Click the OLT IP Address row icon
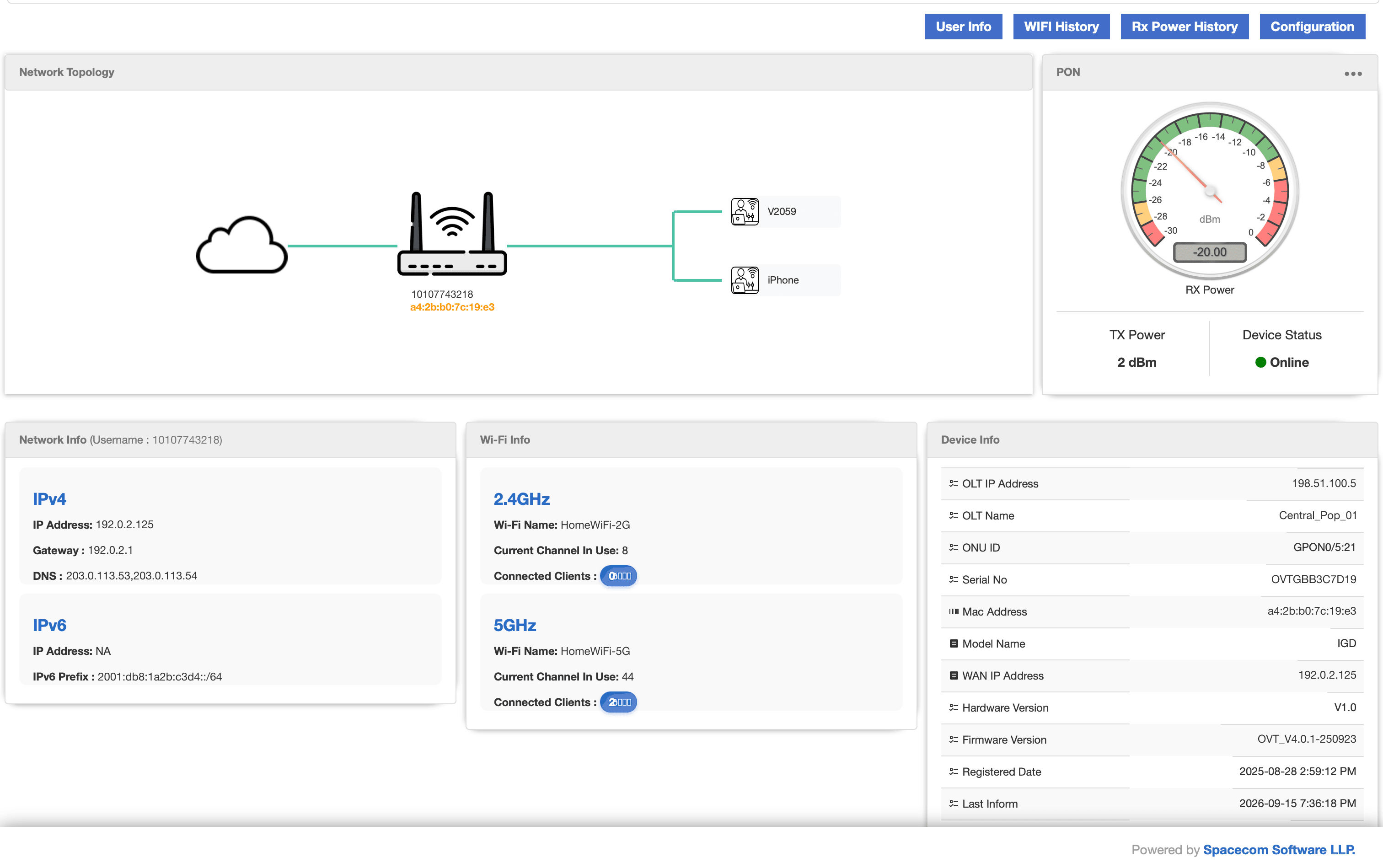The width and height of the screenshot is (1383, 868). click(x=953, y=483)
